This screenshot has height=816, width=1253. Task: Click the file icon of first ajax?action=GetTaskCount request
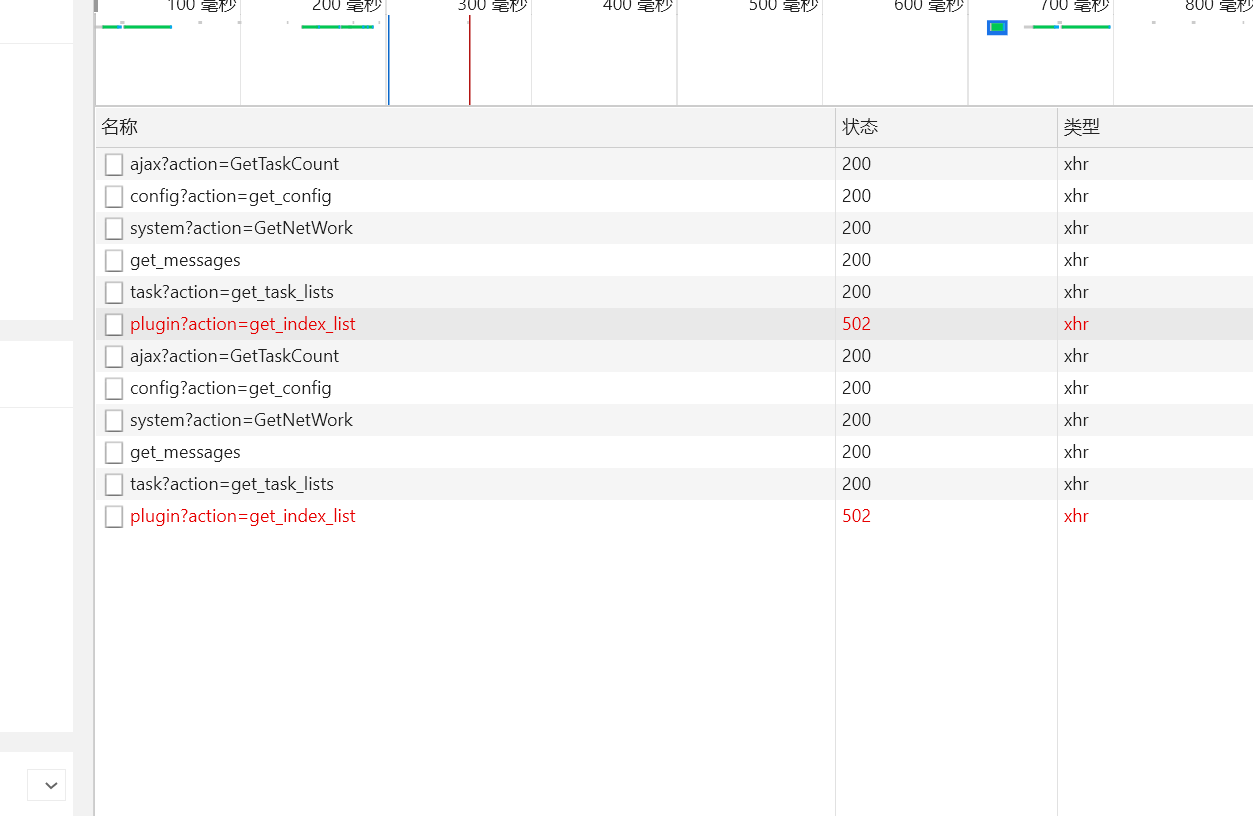114,164
